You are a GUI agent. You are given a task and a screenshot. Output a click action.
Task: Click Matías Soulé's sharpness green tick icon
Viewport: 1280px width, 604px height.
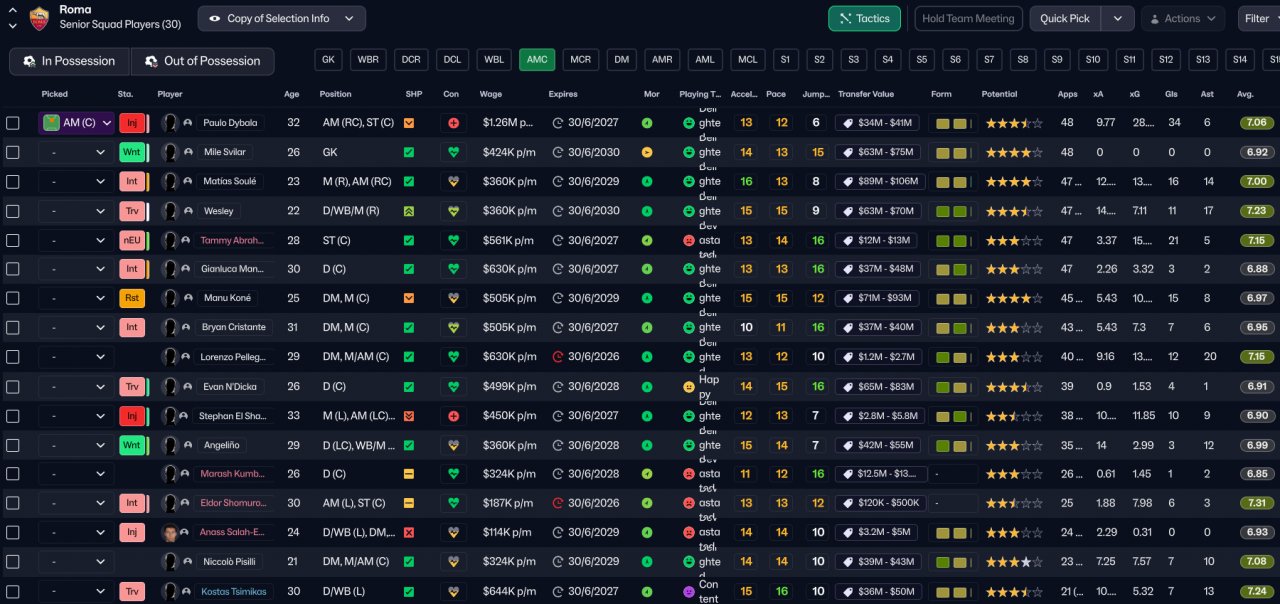tap(408, 182)
